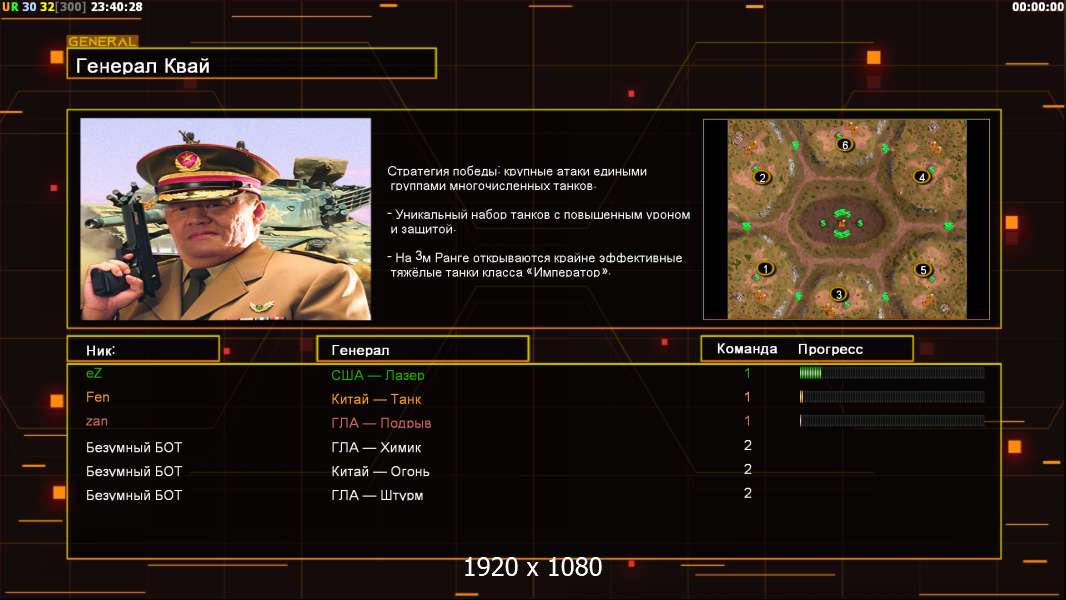The width and height of the screenshot is (1066, 600).
Task: Click the "Прогресс" column header
Action: coord(830,349)
